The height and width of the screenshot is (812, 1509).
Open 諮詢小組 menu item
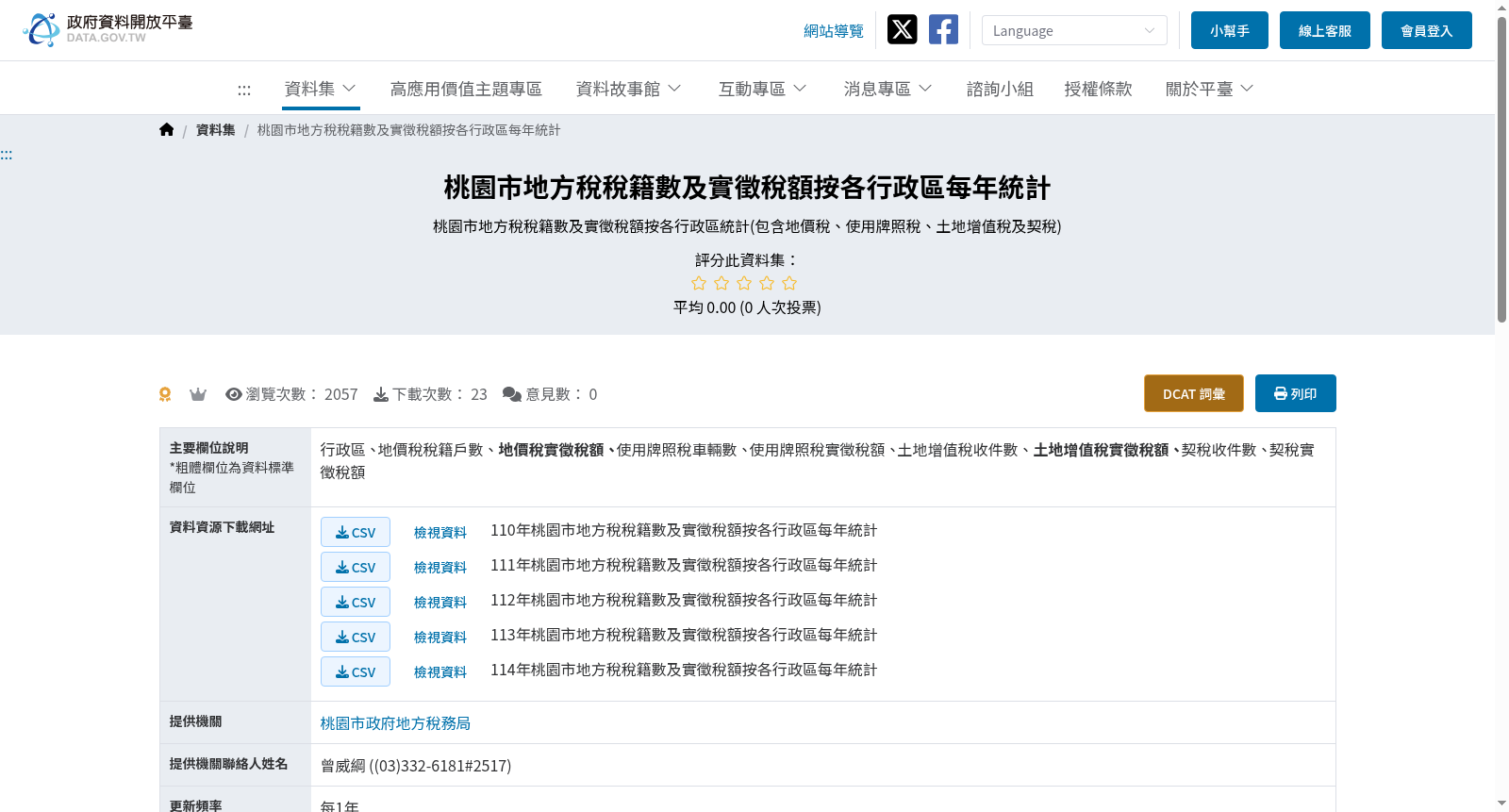(1000, 89)
